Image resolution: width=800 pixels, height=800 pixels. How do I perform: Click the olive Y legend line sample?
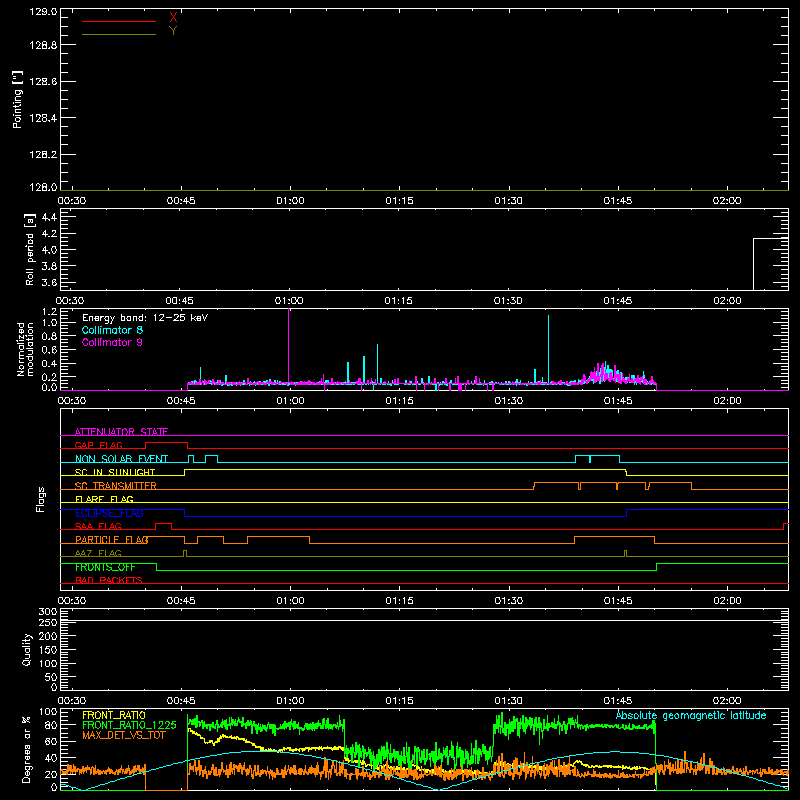(119, 34)
